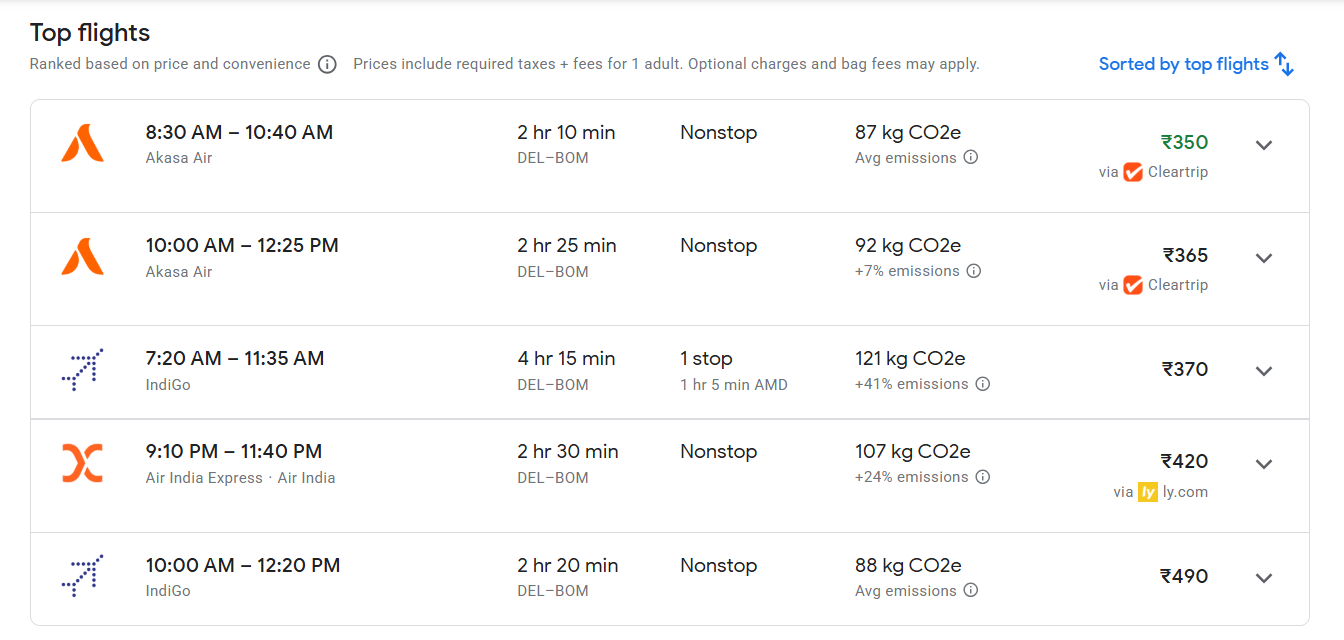The width and height of the screenshot is (1344, 640).
Task: Expand the Air India Express ₹420 flight
Action: point(1264,464)
